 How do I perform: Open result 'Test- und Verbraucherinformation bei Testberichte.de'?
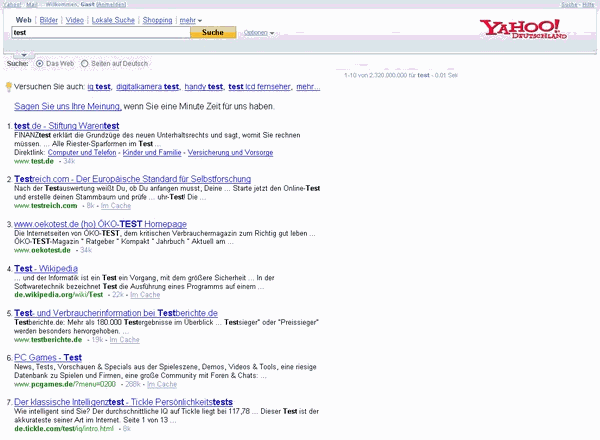tap(116, 313)
